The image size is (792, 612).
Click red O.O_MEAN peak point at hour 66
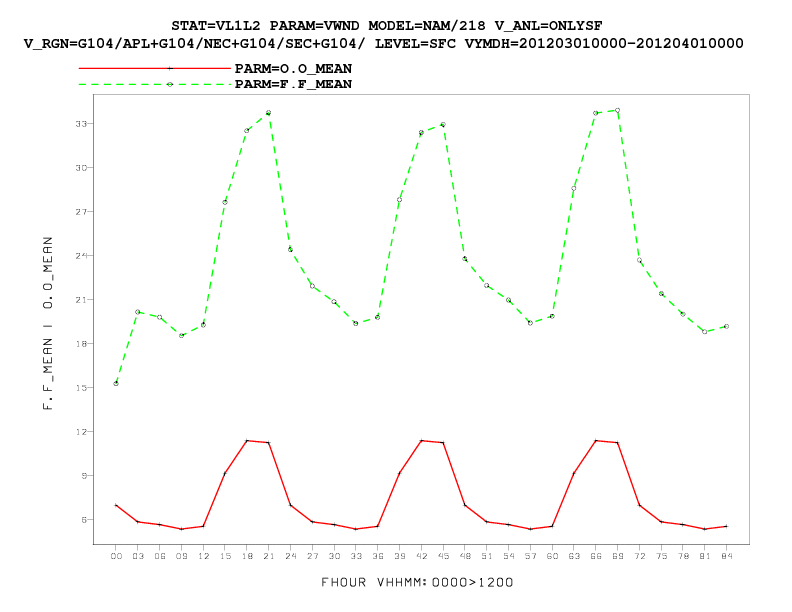click(x=596, y=441)
